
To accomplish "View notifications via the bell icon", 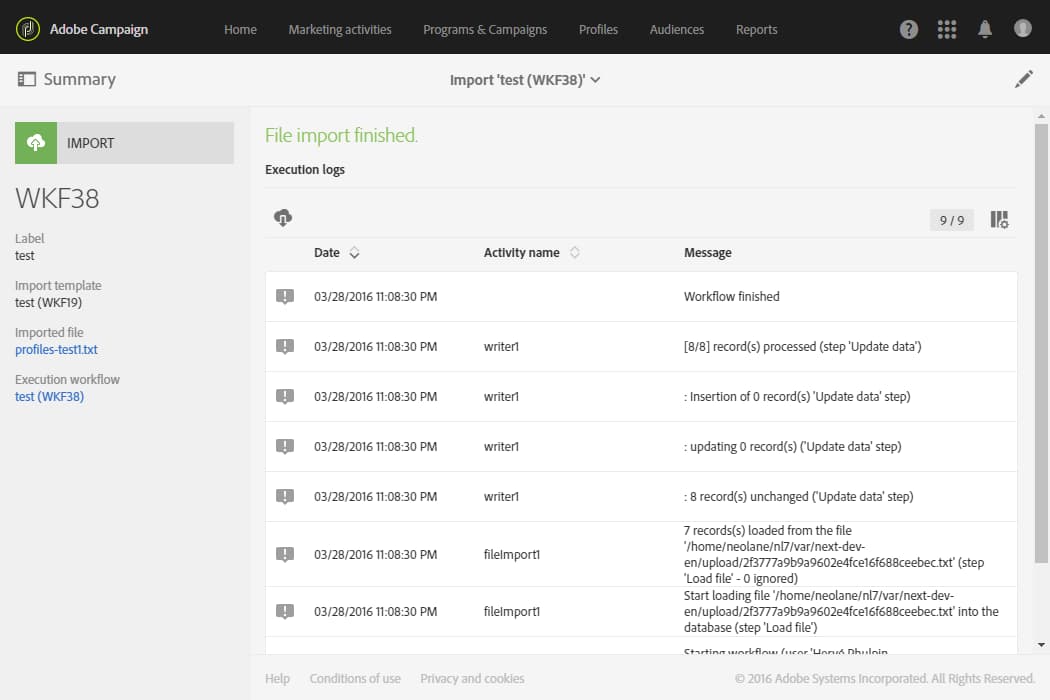I will click(x=984, y=29).
